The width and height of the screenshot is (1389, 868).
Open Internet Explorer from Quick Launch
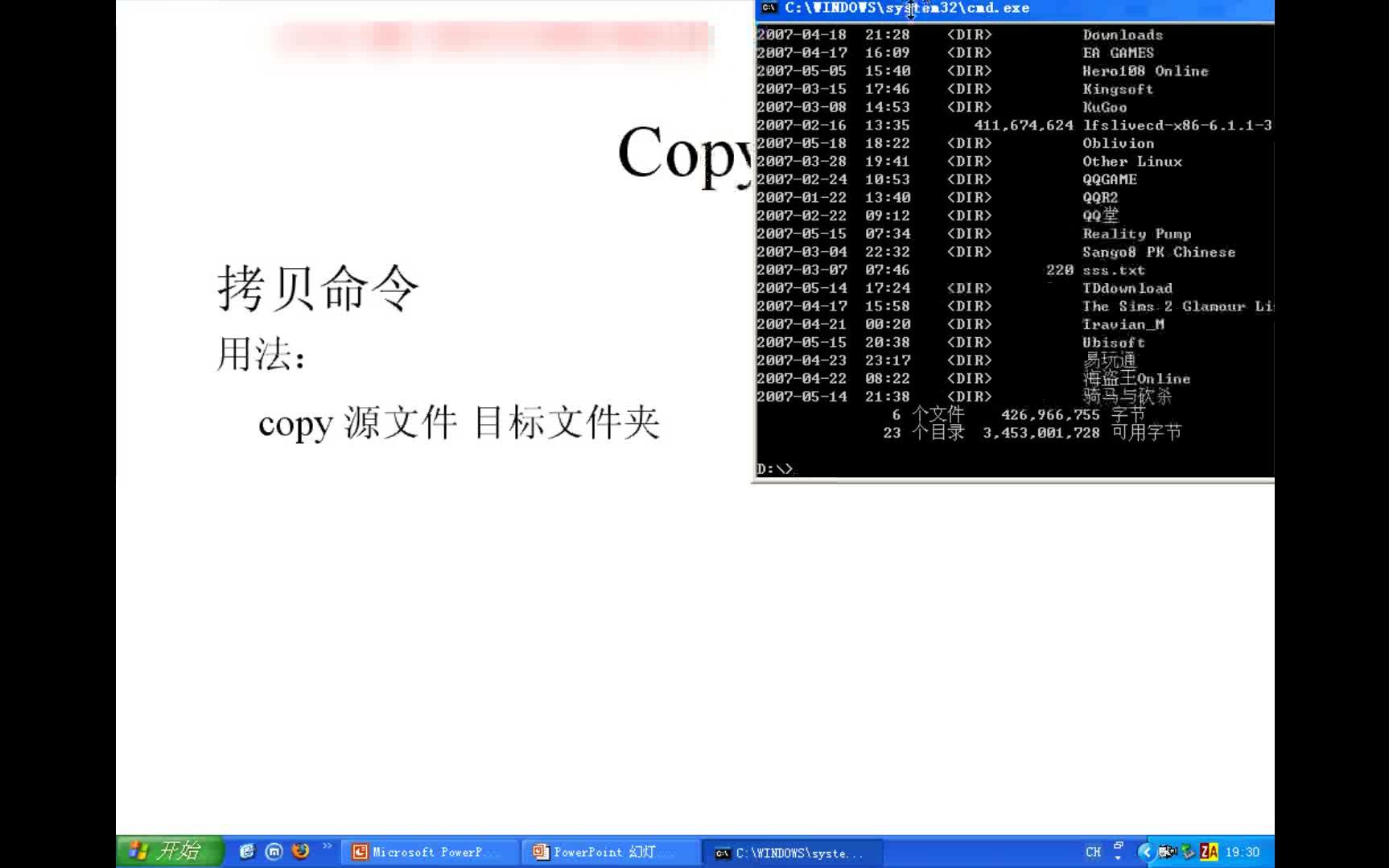coord(247,851)
